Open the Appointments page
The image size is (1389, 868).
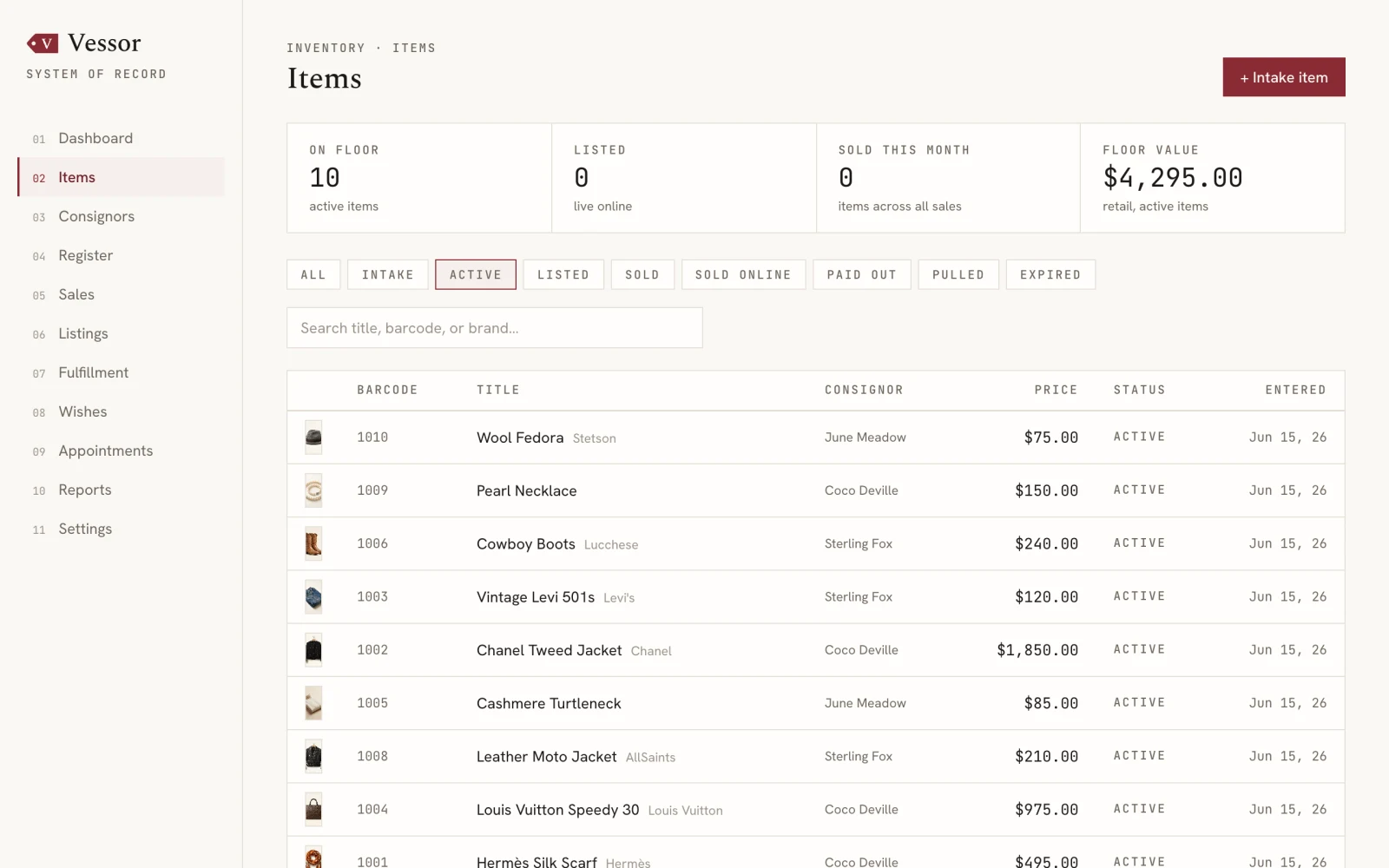pyautogui.click(x=121, y=450)
